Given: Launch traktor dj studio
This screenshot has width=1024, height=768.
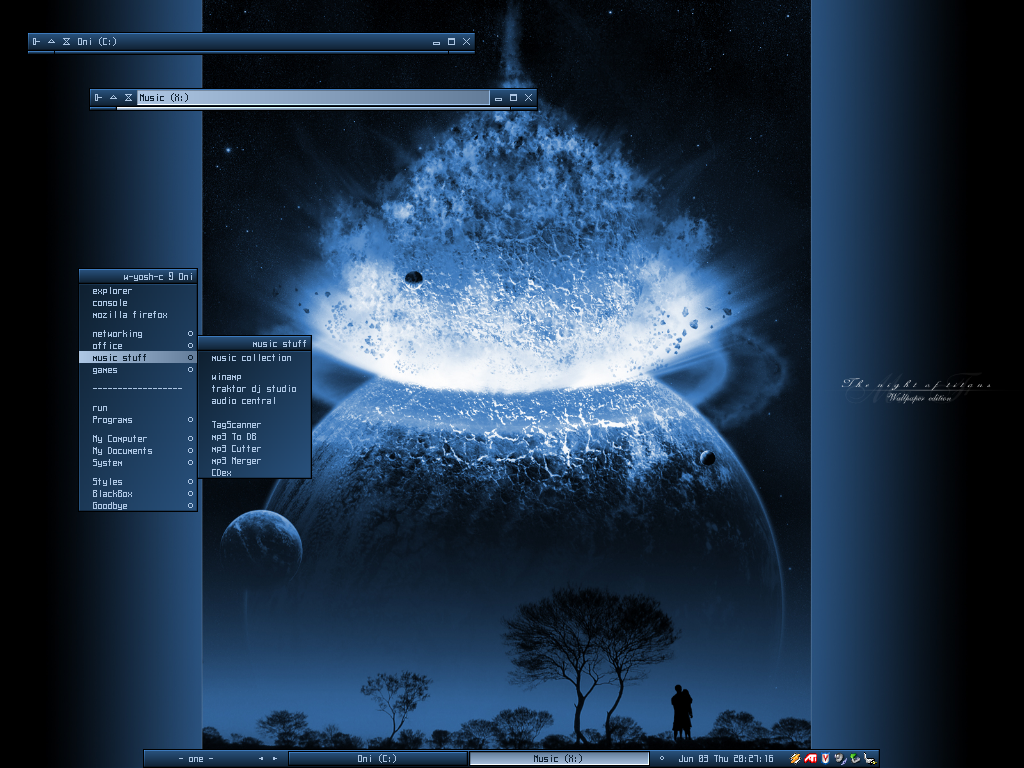Looking at the screenshot, I should tap(255, 389).
